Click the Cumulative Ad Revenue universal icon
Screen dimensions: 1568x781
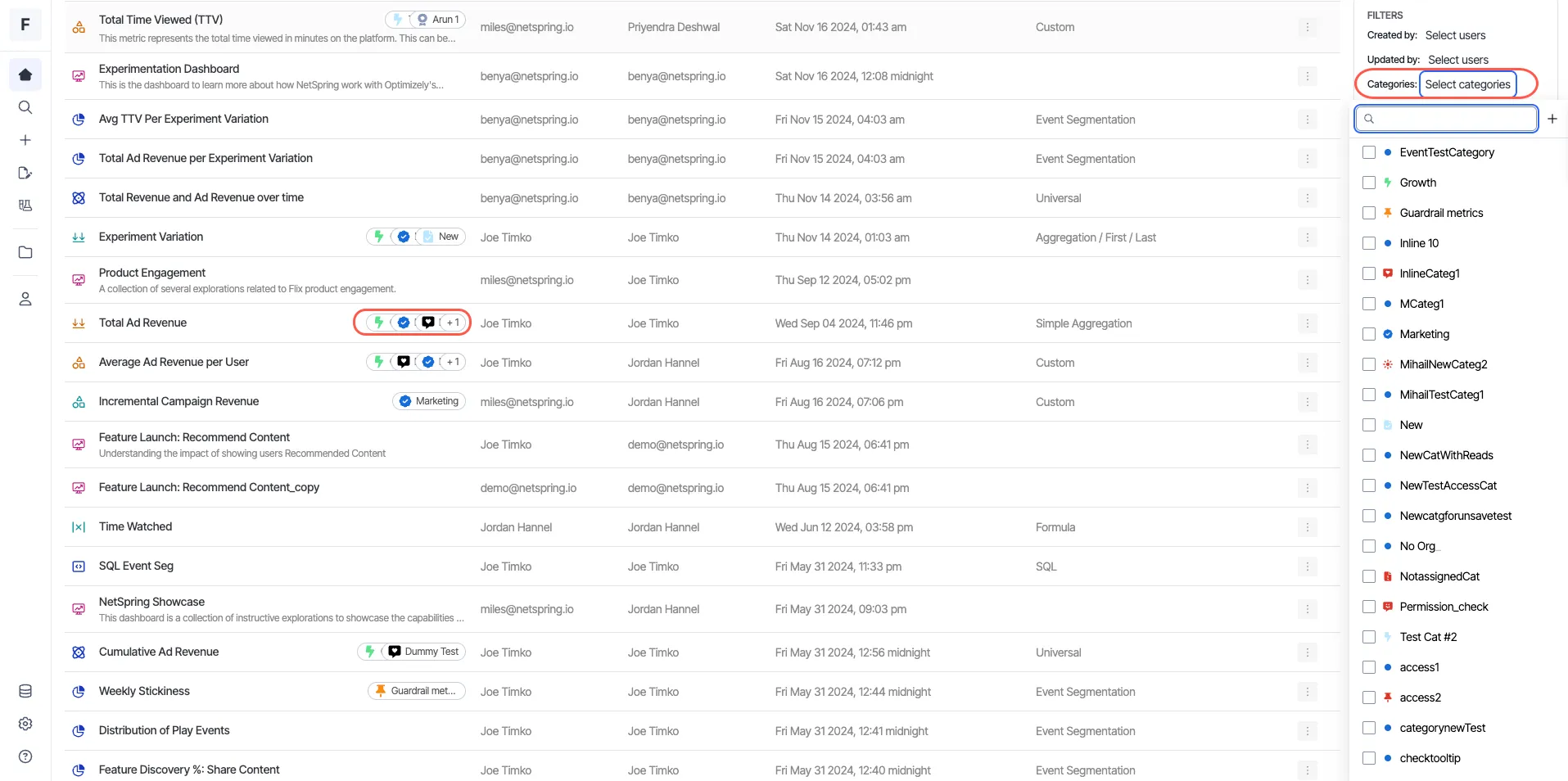[x=79, y=652]
